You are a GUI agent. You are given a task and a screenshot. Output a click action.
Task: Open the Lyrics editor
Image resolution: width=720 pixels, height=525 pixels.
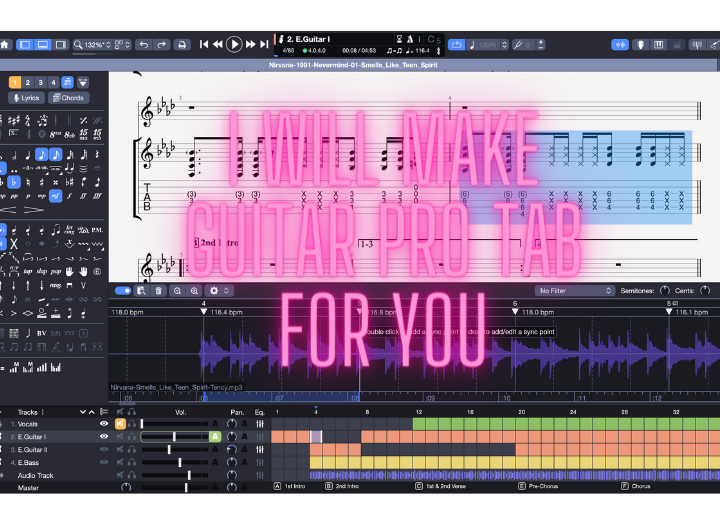click(26, 98)
